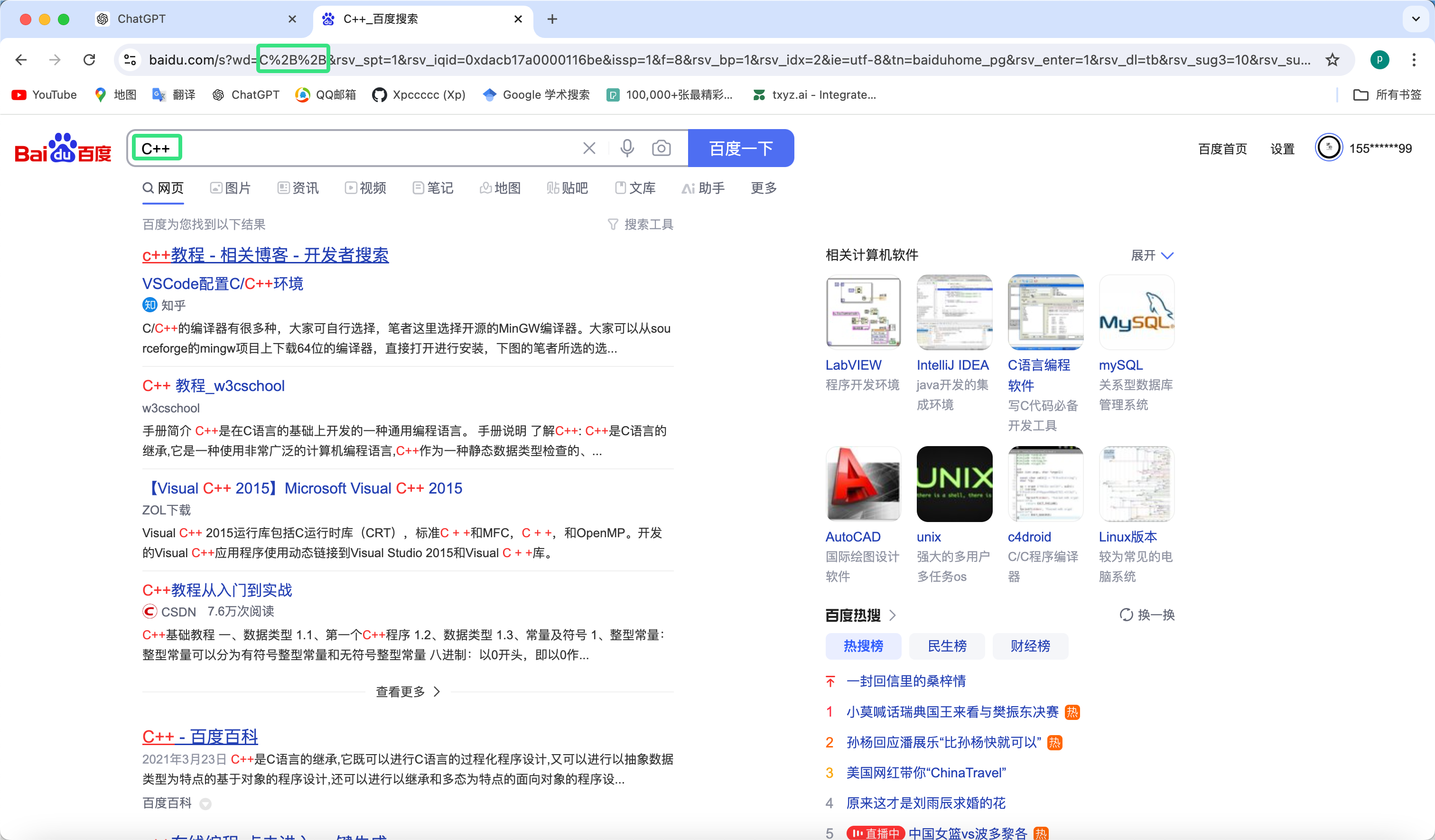The image size is (1435, 840).
Task: Open the QQ邮箱 bookmark
Action: click(326, 94)
